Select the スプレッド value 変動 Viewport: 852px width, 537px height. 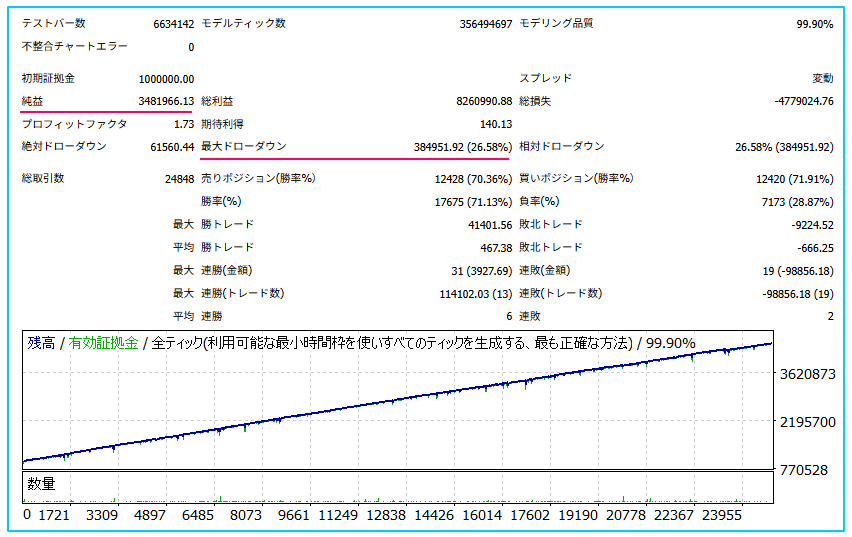coord(822,79)
